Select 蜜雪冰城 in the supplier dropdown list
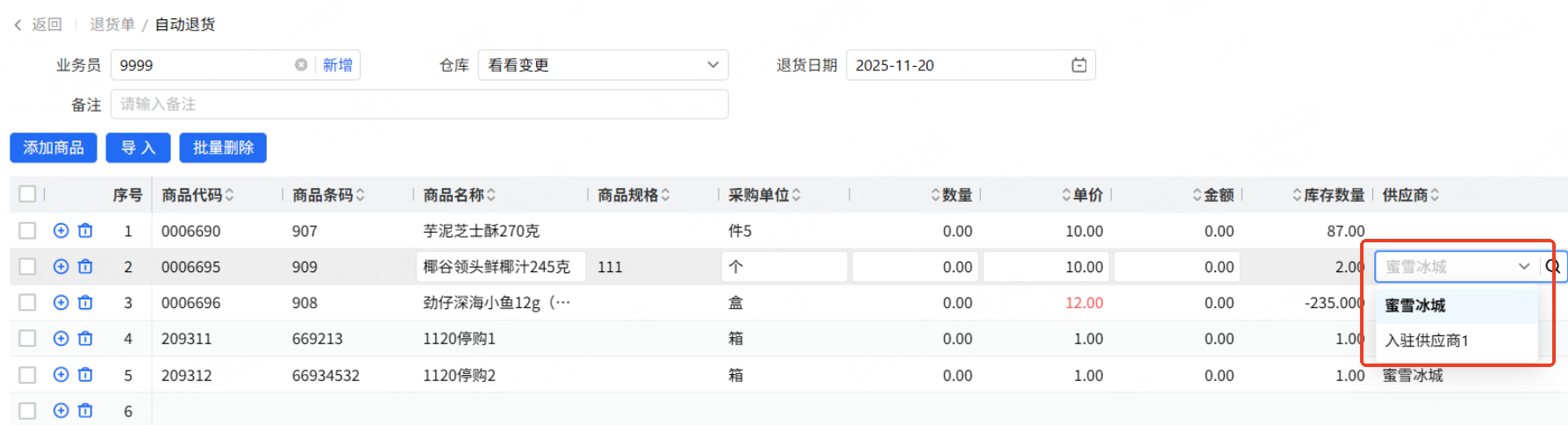 coord(1415,306)
